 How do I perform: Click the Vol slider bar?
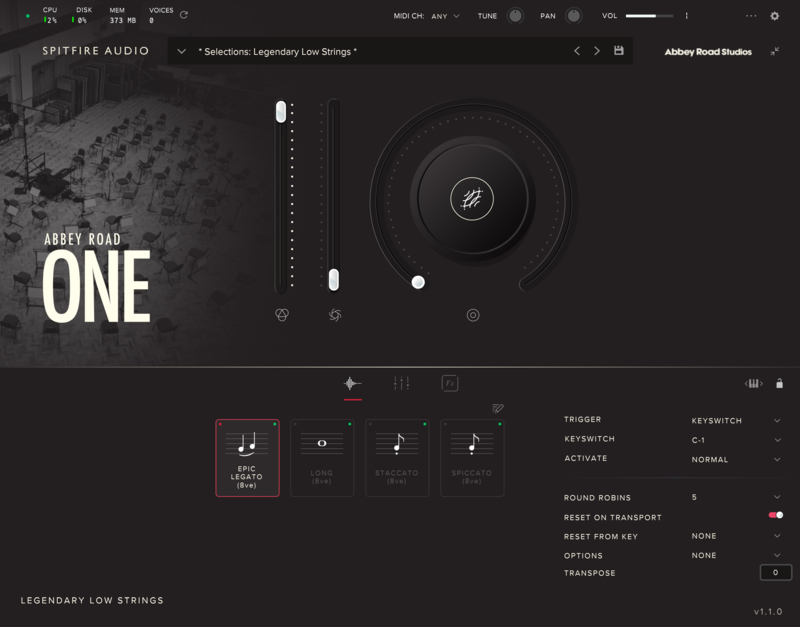pyautogui.click(x=649, y=16)
